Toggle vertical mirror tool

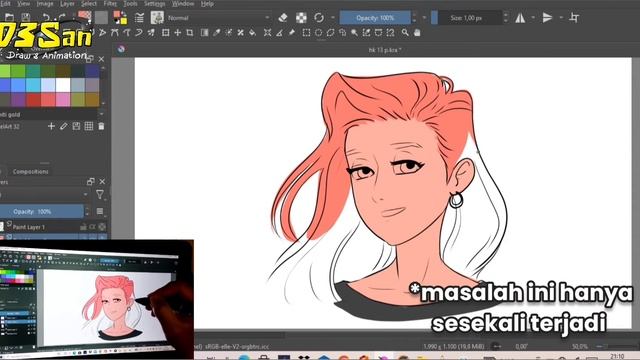[x=547, y=18]
